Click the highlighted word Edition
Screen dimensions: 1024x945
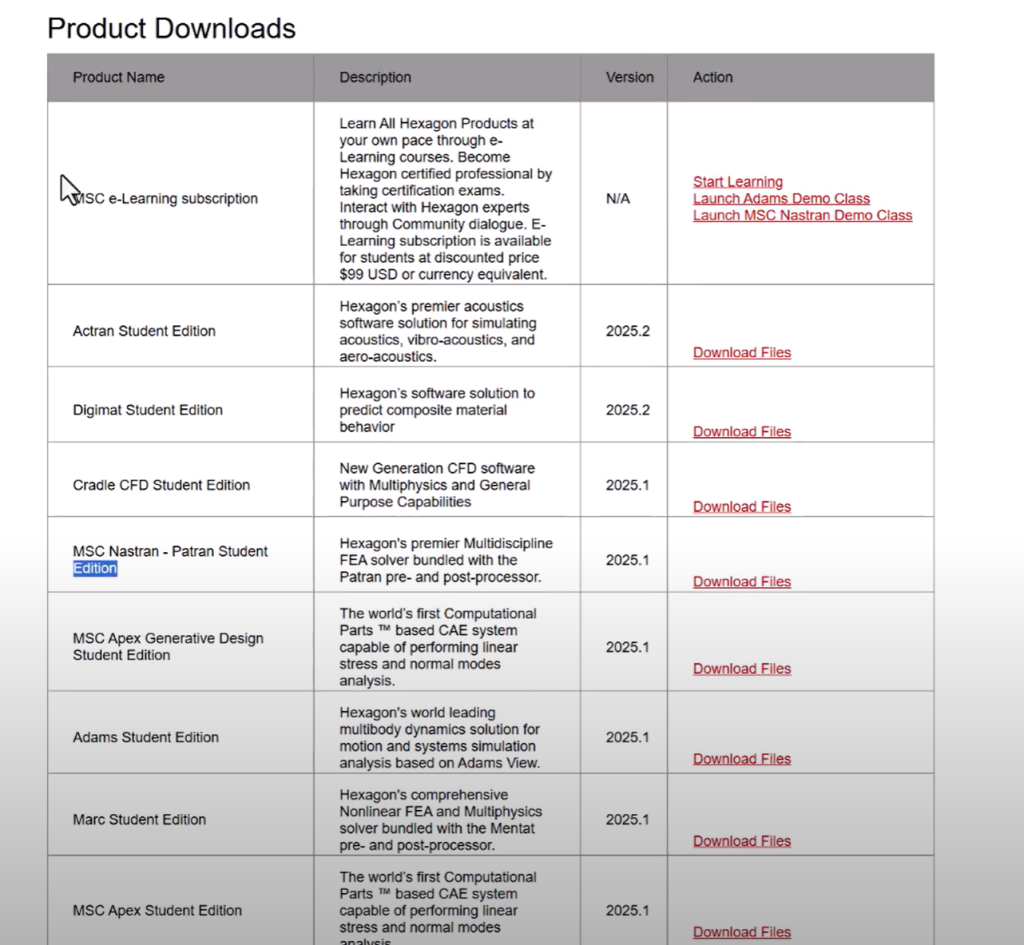pyautogui.click(x=95, y=568)
